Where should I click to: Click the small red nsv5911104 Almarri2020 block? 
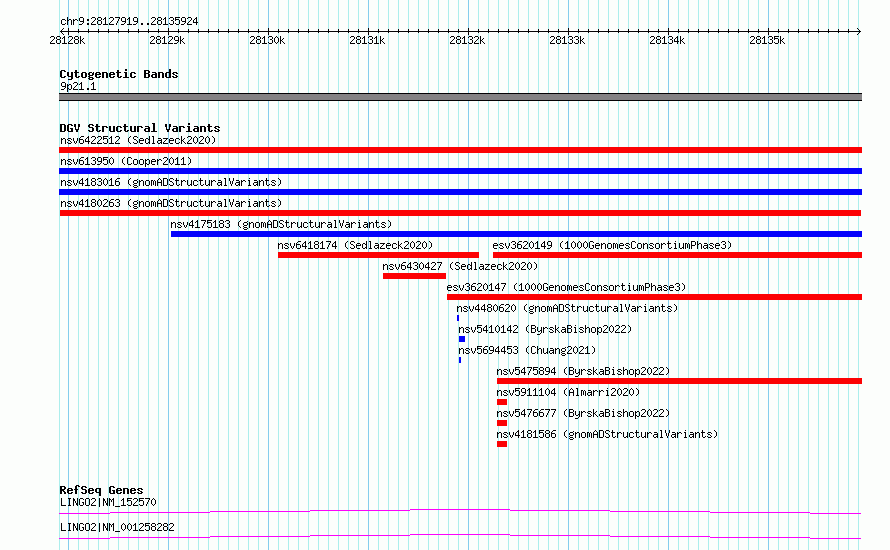(502, 402)
